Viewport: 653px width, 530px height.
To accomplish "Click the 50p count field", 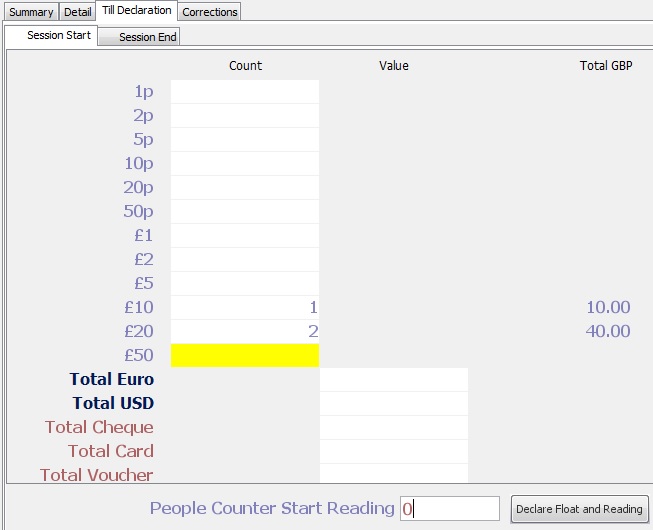I will tap(245, 212).
